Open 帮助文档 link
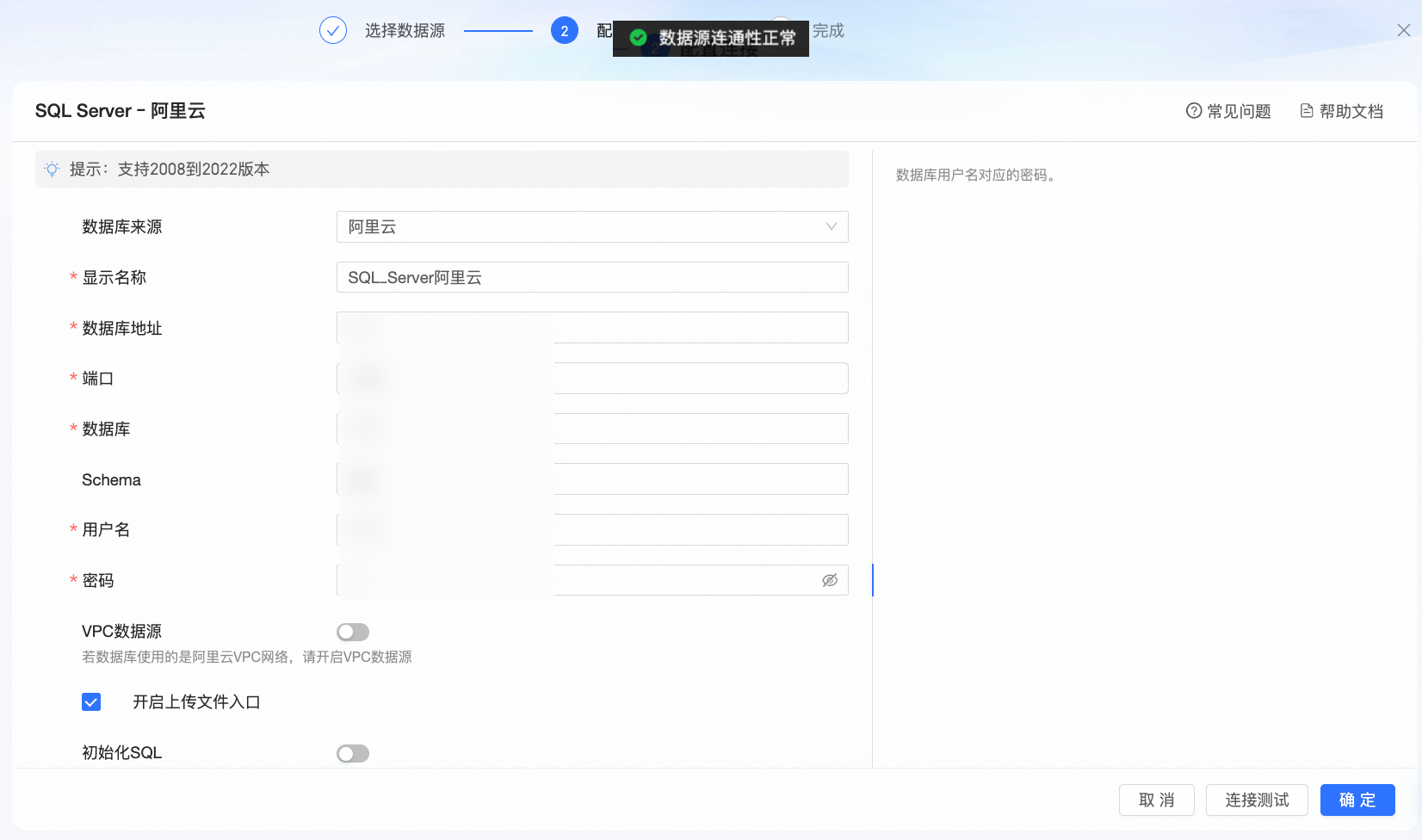 [1342, 111]
